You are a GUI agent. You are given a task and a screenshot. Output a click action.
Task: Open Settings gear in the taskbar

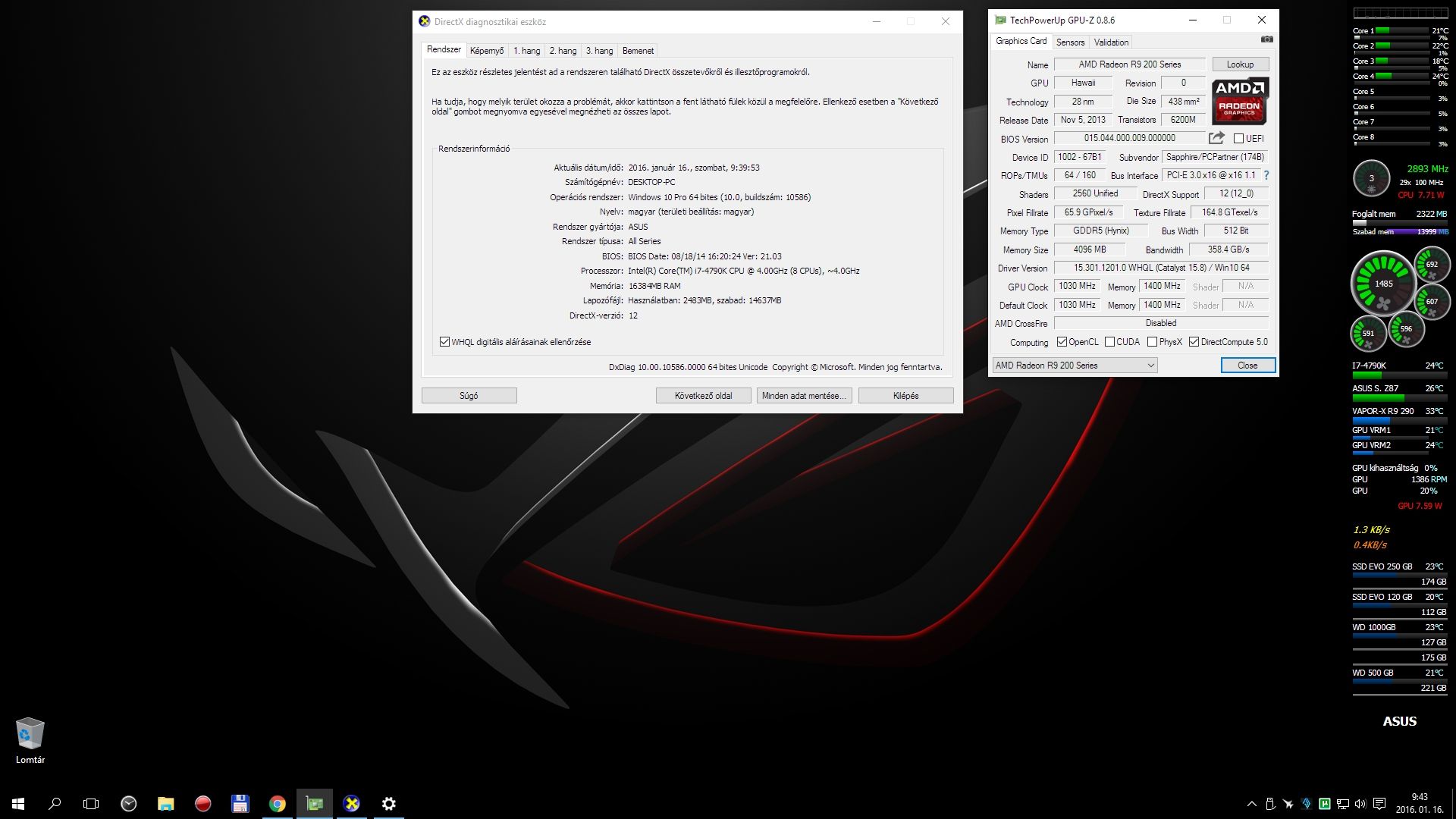tap(388, 804)
